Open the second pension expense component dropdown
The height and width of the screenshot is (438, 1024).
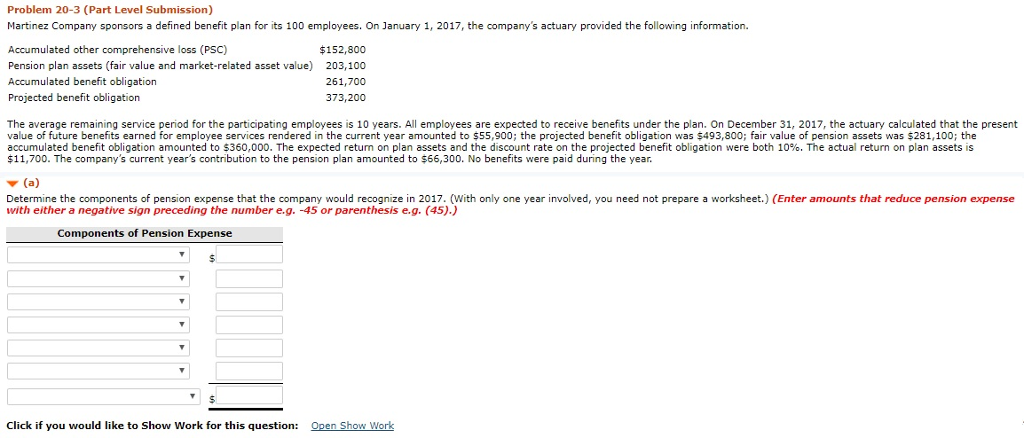click(x=98, y=278)
